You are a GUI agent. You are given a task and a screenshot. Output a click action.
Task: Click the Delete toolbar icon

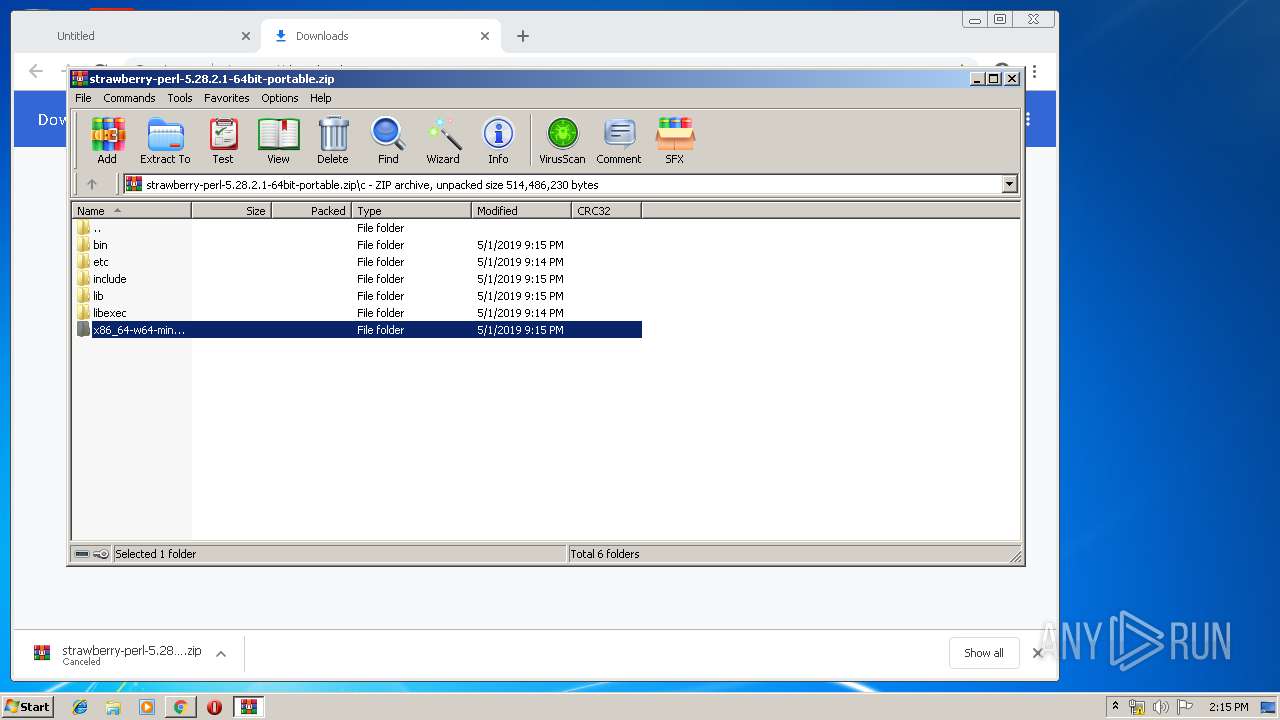pyautogui.click(x=333, y=140)
